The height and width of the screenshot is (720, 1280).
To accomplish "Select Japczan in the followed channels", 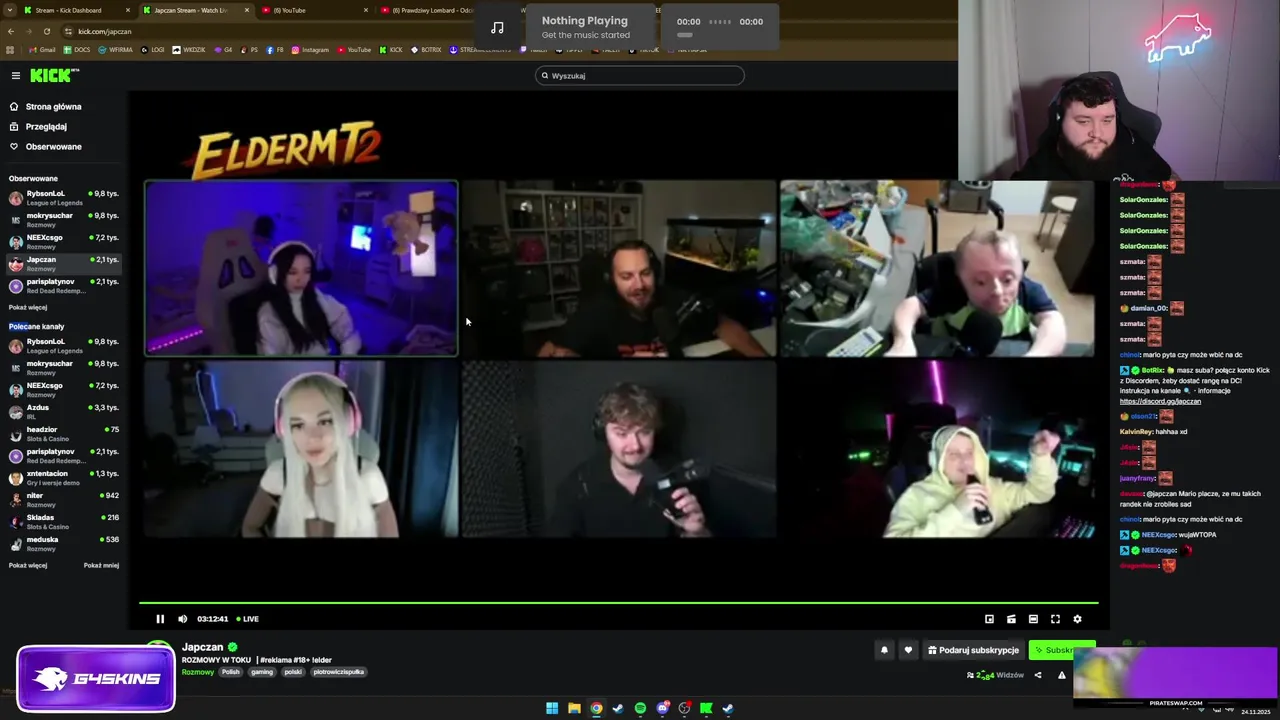I will click(x=64, y=263).
